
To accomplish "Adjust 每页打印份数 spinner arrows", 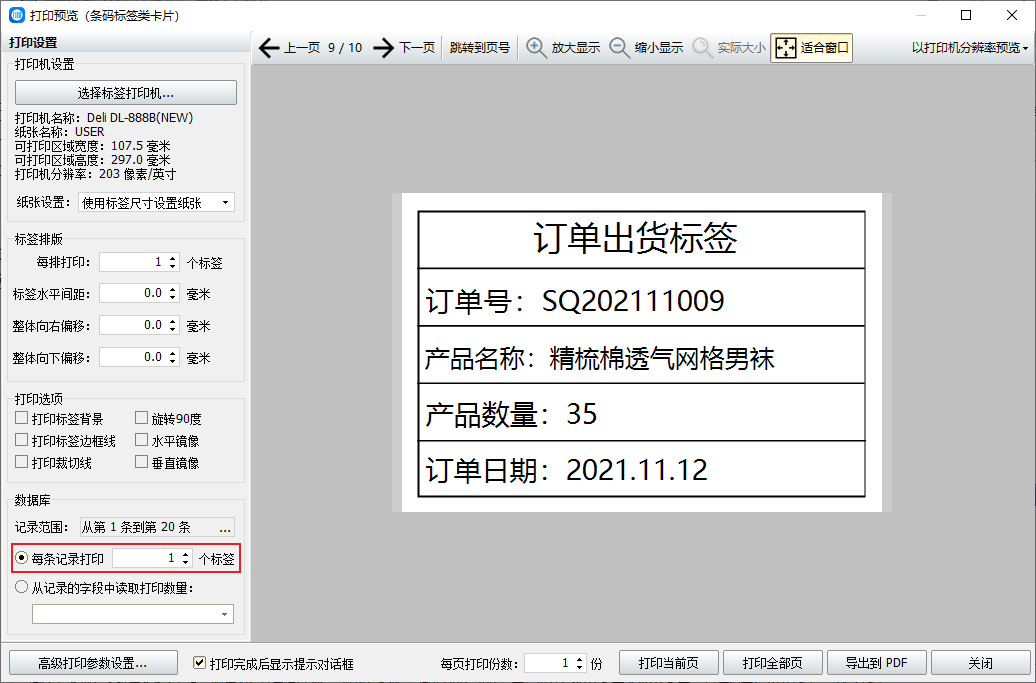I will click(579, 663).
